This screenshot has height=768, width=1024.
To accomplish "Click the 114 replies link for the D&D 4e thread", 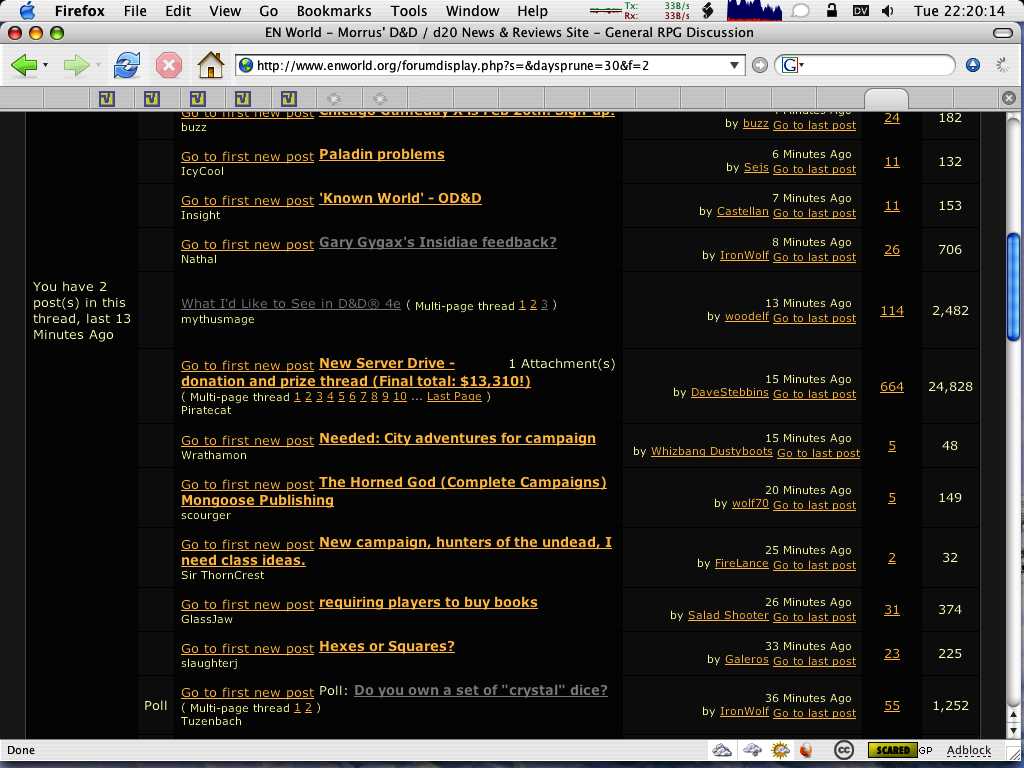I will pos(891,311).
